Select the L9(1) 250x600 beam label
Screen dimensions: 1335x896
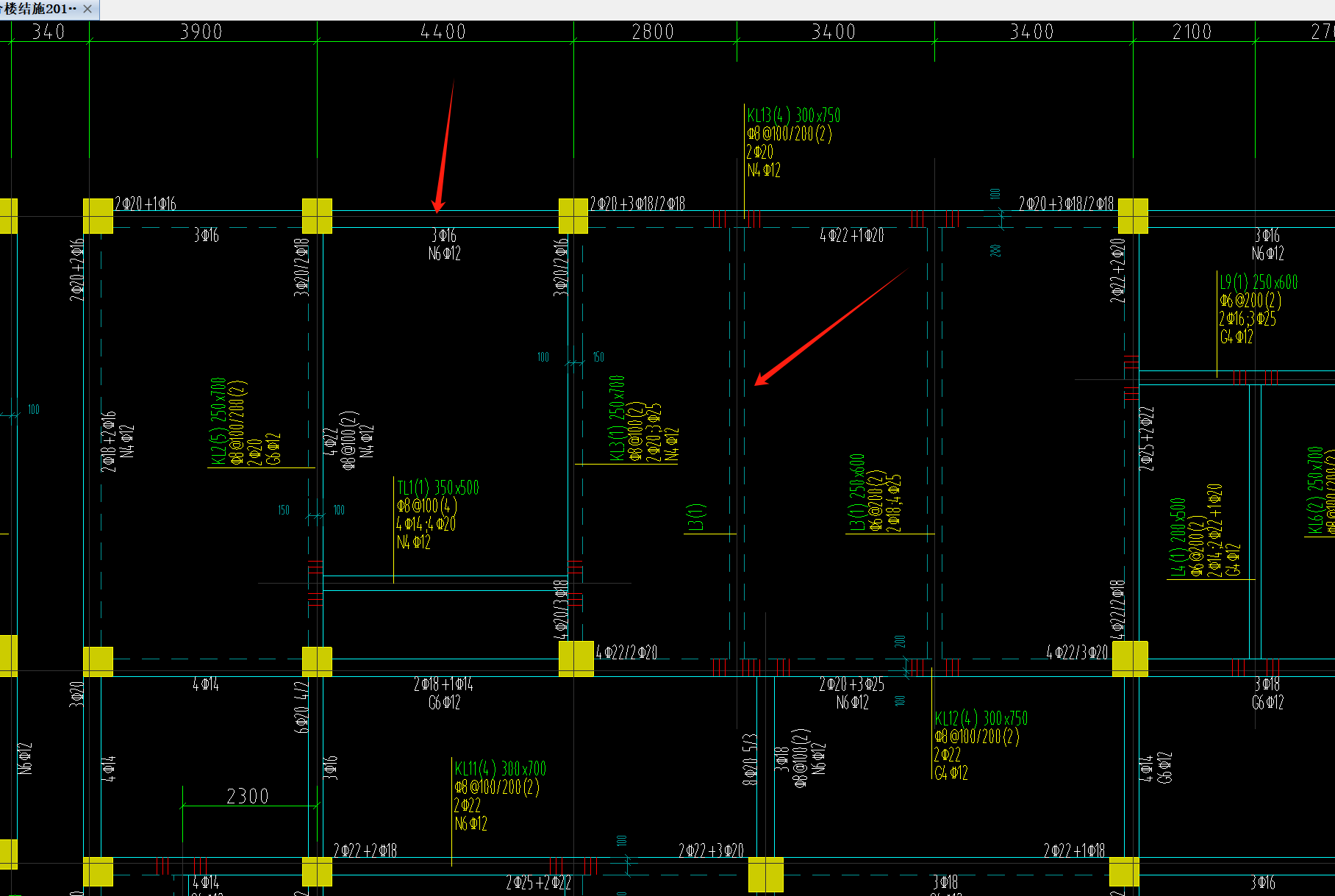tap(1259, 282)
